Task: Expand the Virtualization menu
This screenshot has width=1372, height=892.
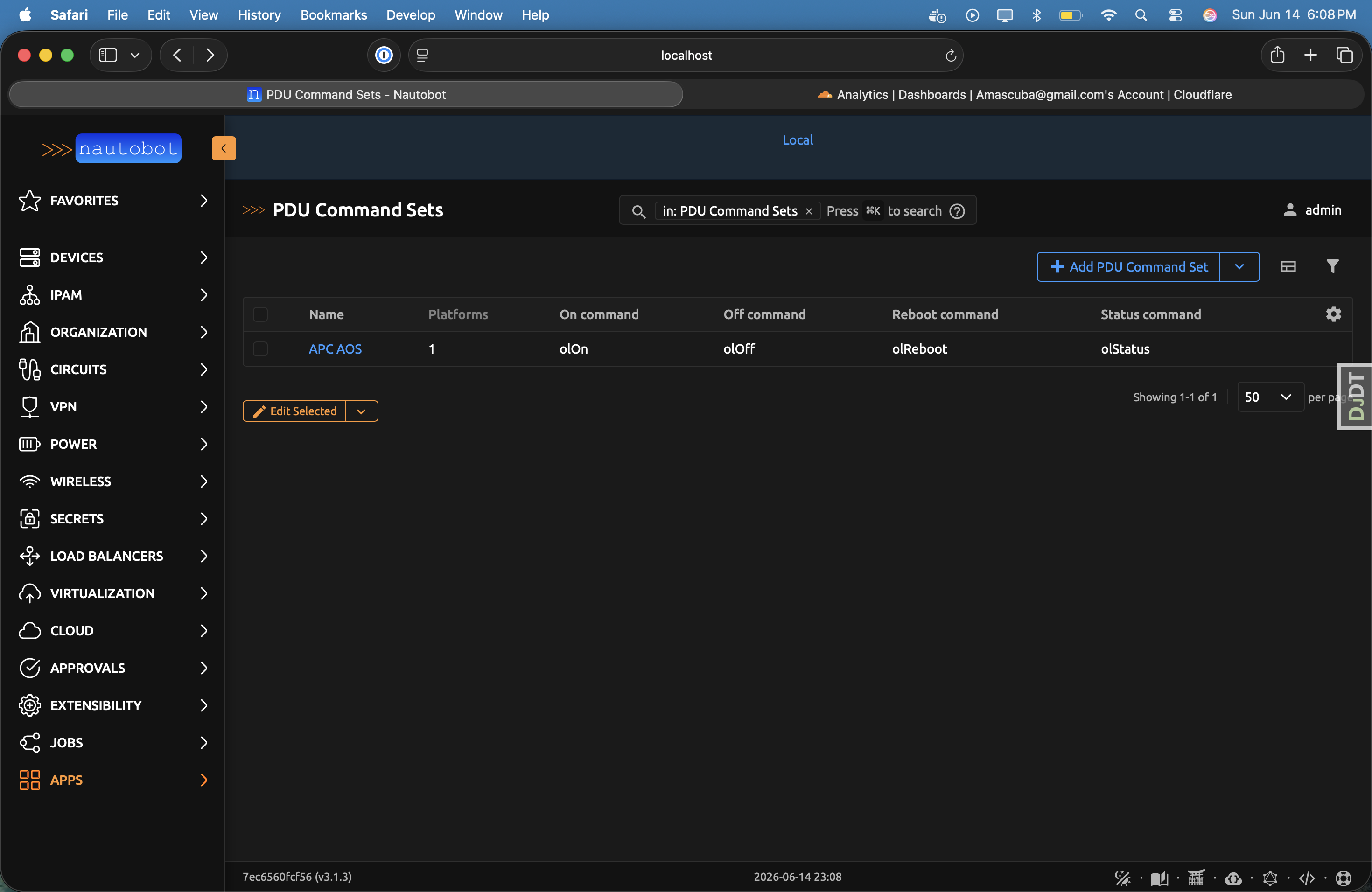Action: (x=112, y=593)
